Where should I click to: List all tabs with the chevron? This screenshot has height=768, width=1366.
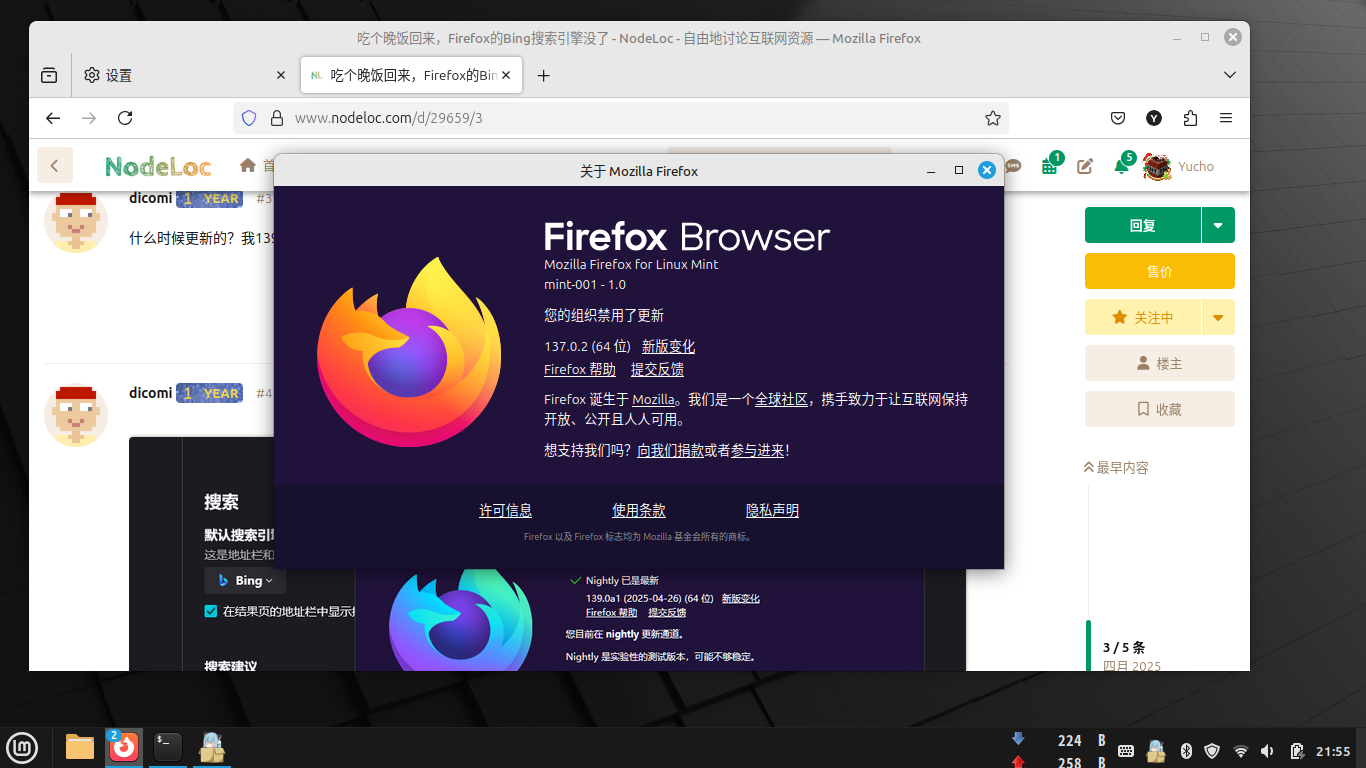click(1230, 75)
